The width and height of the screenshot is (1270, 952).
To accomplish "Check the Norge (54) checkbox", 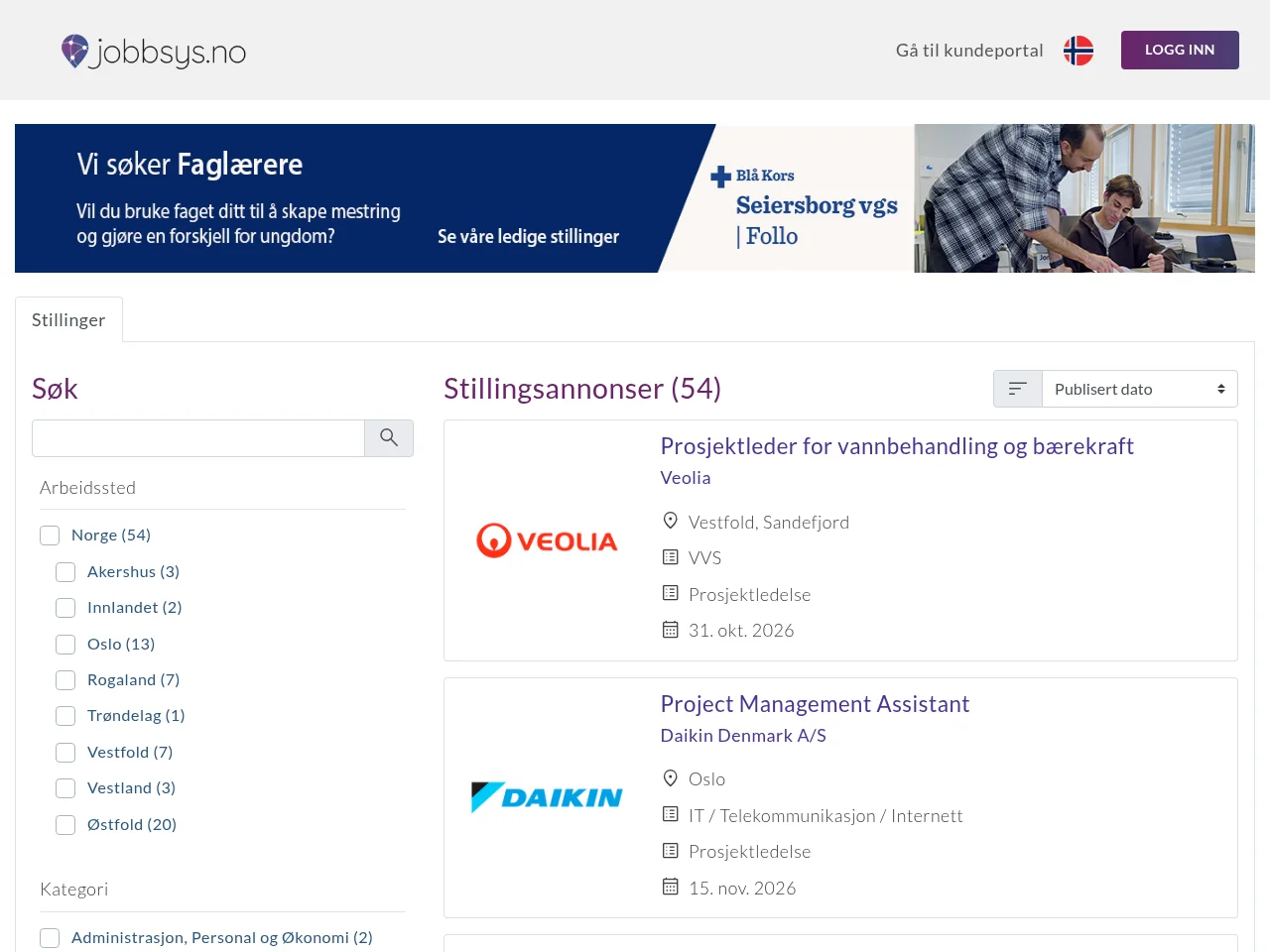I will coord(50,535).
